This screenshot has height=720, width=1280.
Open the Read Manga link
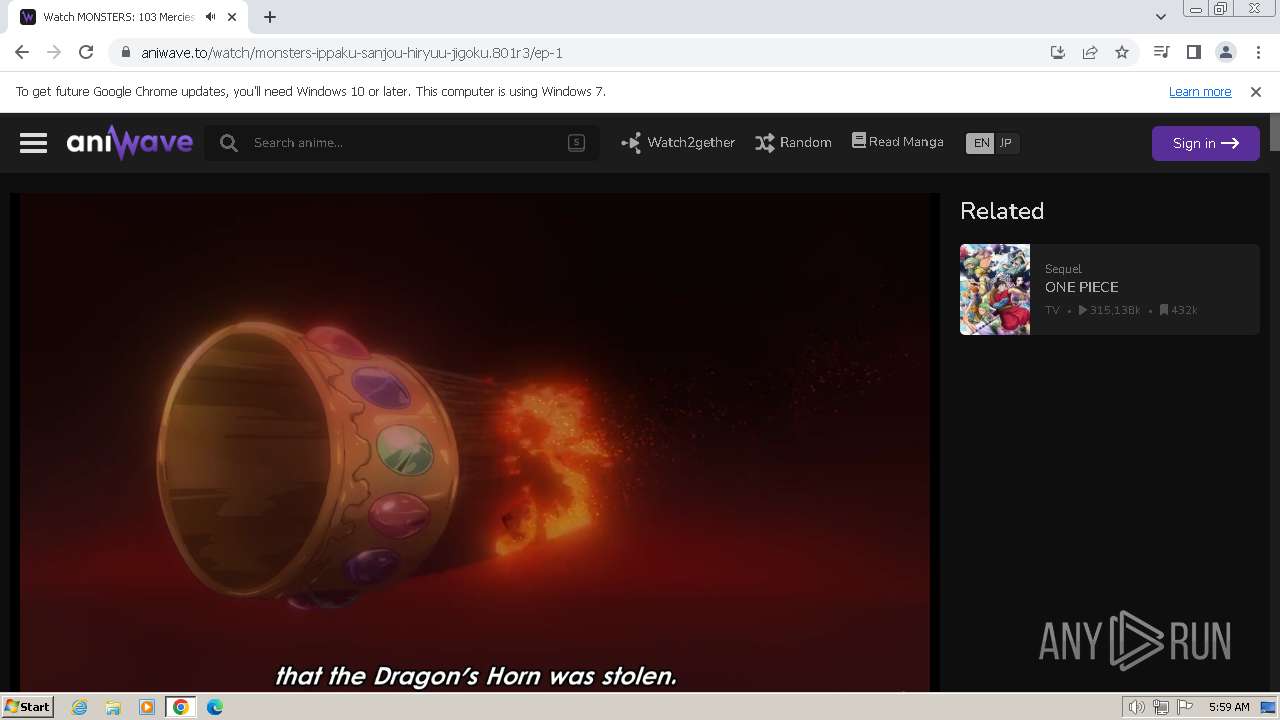pyautogui.click(x=897, y=142)
